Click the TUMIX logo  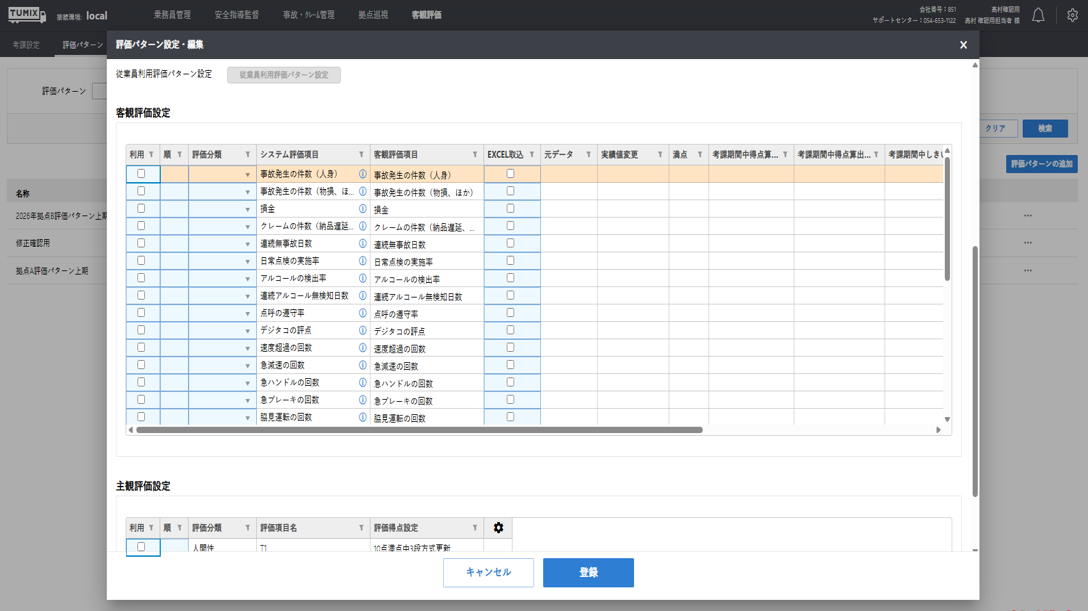[x=27, y=15]
